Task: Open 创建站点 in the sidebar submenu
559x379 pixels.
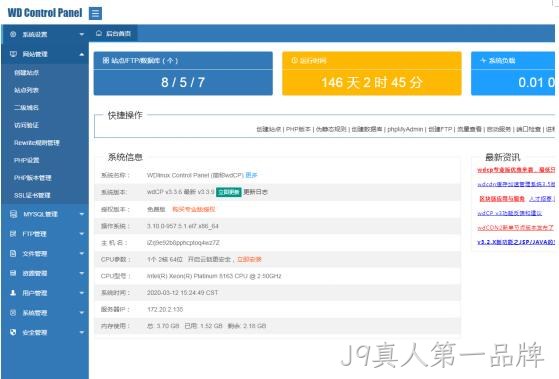Action: point(26,72)
